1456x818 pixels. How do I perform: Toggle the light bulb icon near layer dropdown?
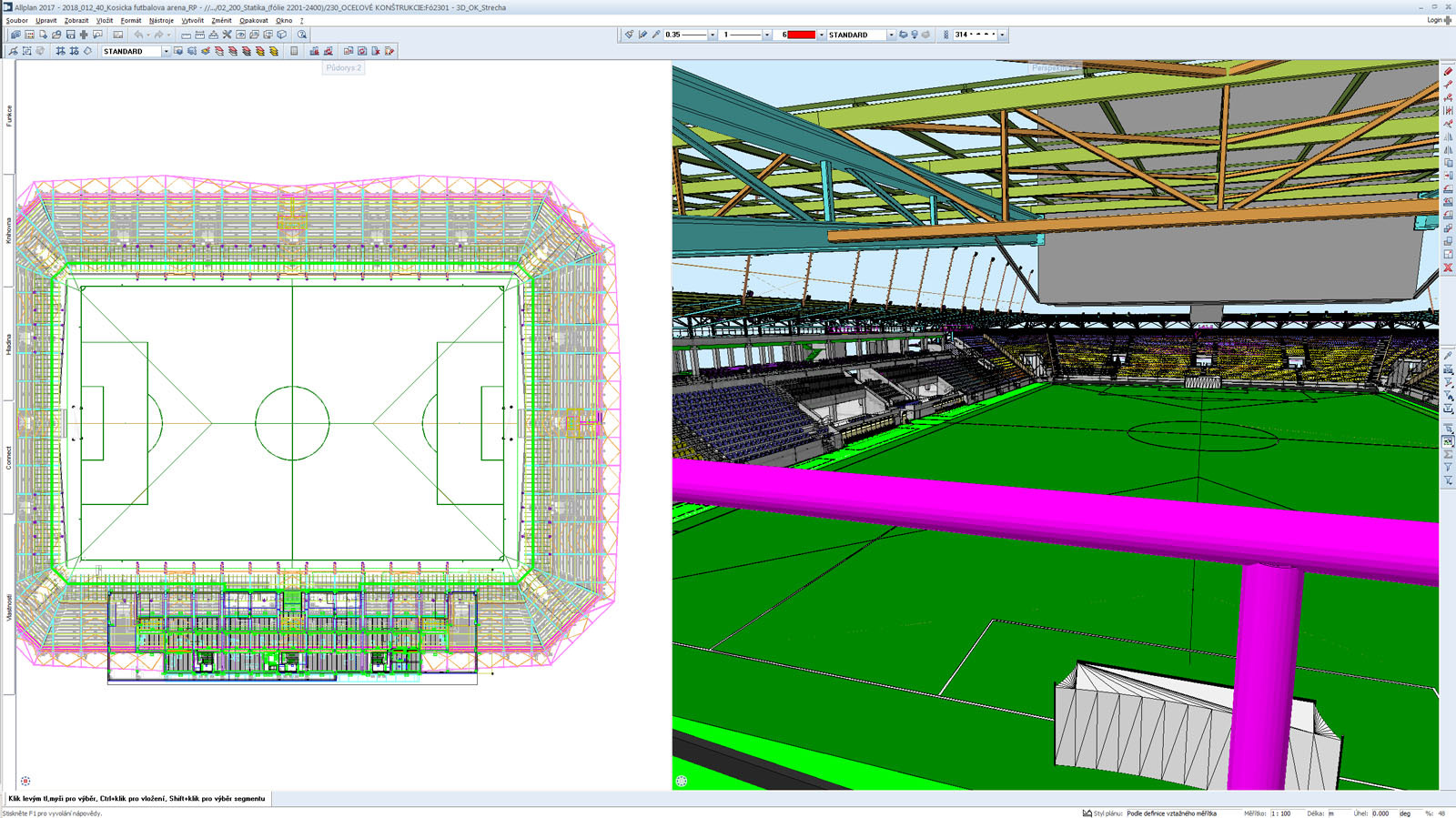[915, 35]
